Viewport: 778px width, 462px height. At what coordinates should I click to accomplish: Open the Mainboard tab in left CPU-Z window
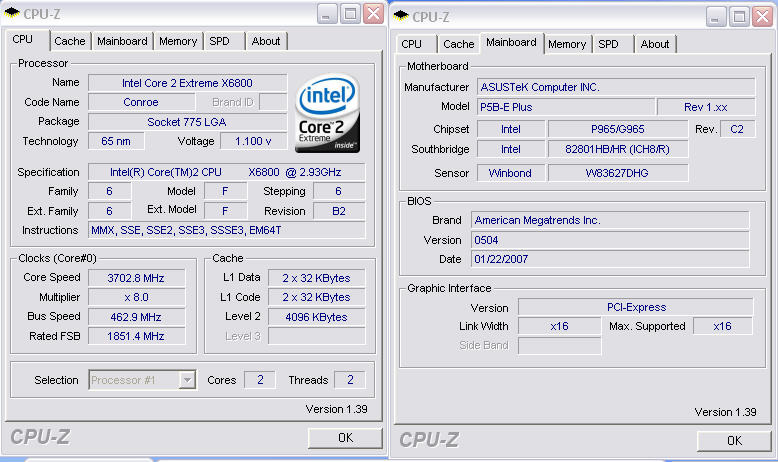coord(122,41)
